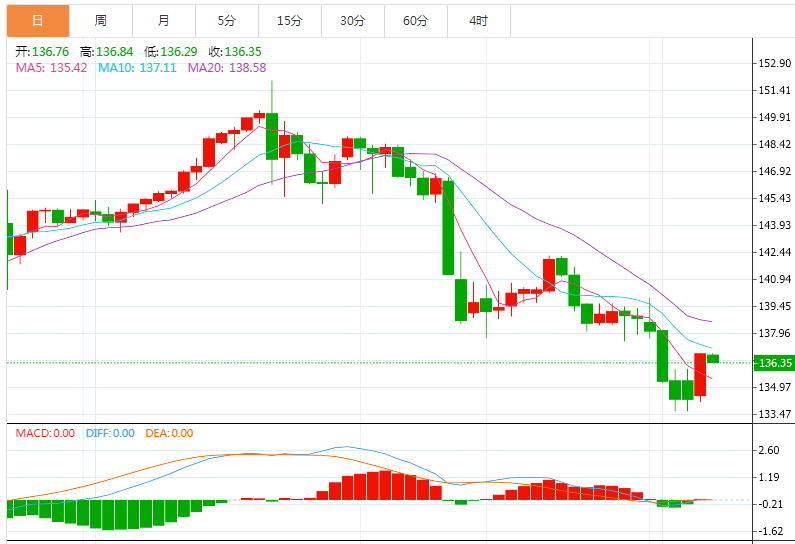Click the MACD:0.00 indicator label

pos(45,433)
